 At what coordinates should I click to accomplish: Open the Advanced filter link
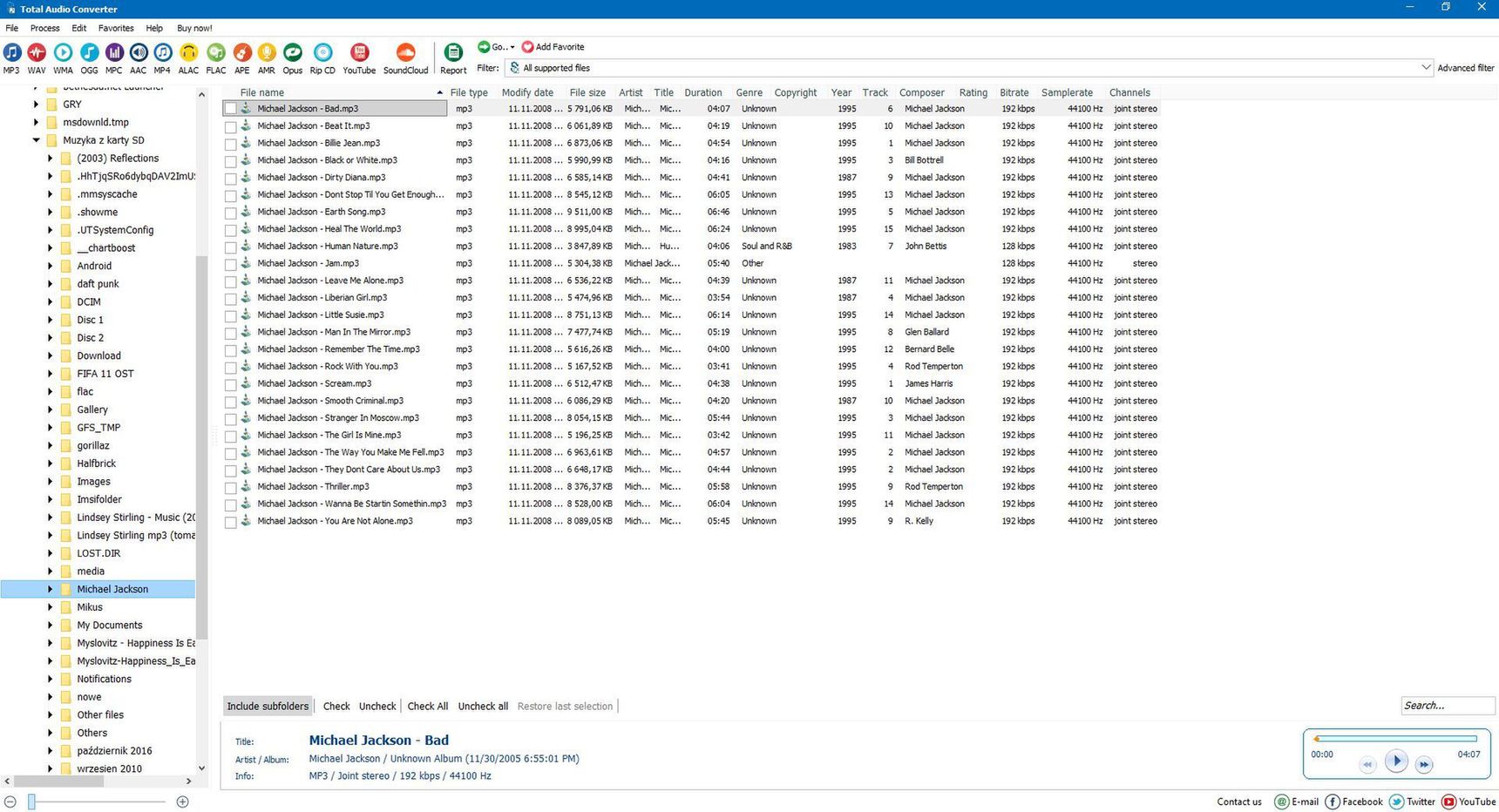click(1466, 68)
